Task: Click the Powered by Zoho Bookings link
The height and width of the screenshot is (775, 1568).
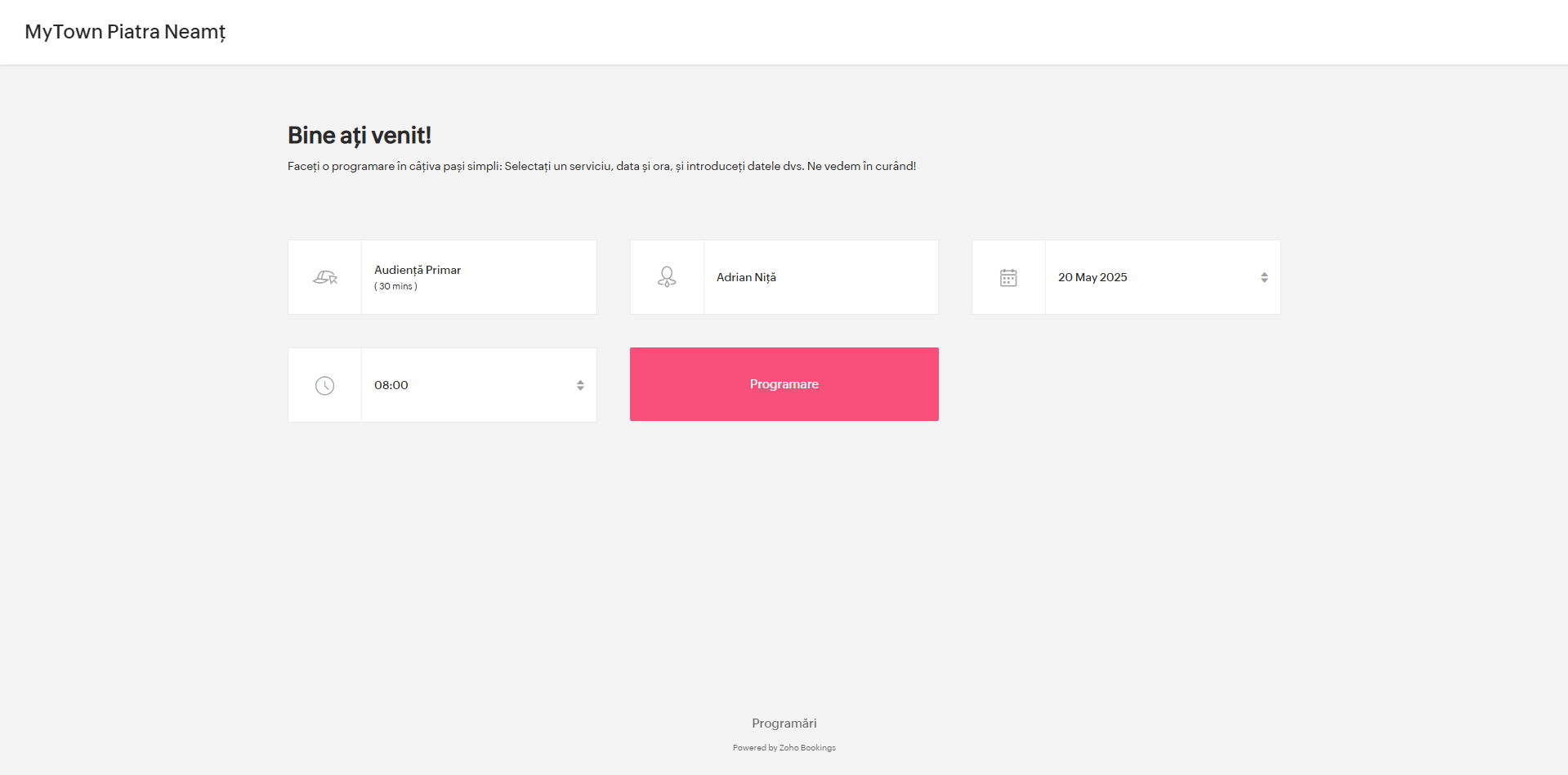Action: [784, 748]
